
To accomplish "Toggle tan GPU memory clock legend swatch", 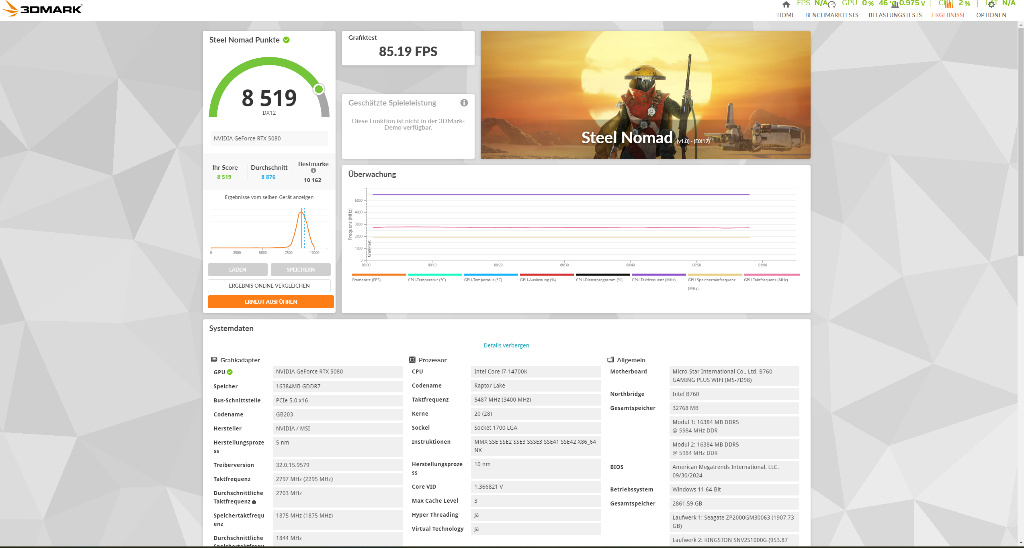I will click(714, 275).
